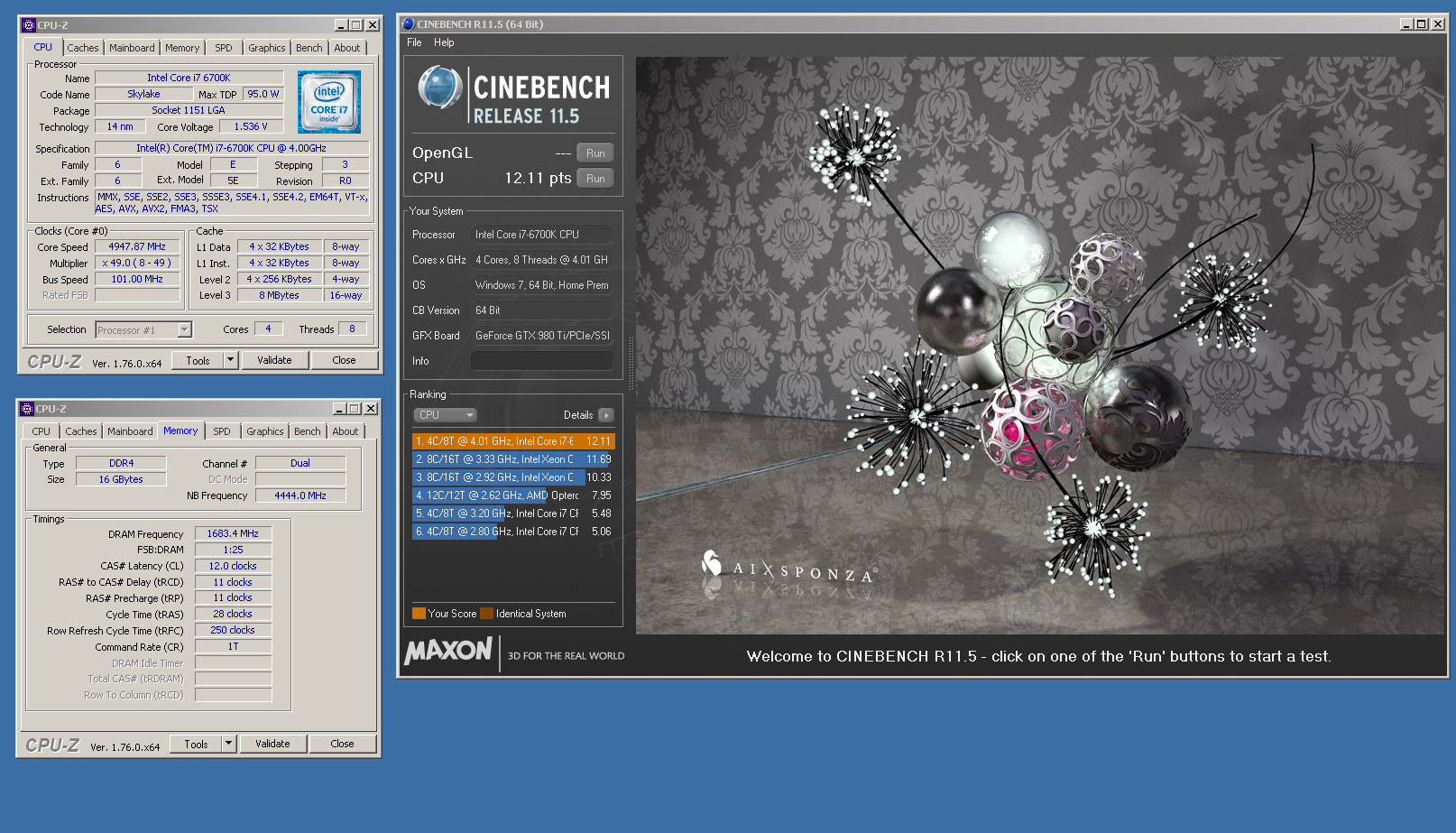
Task: Click the top CPU-Z title bar icon
Action: tap(28, 25)
